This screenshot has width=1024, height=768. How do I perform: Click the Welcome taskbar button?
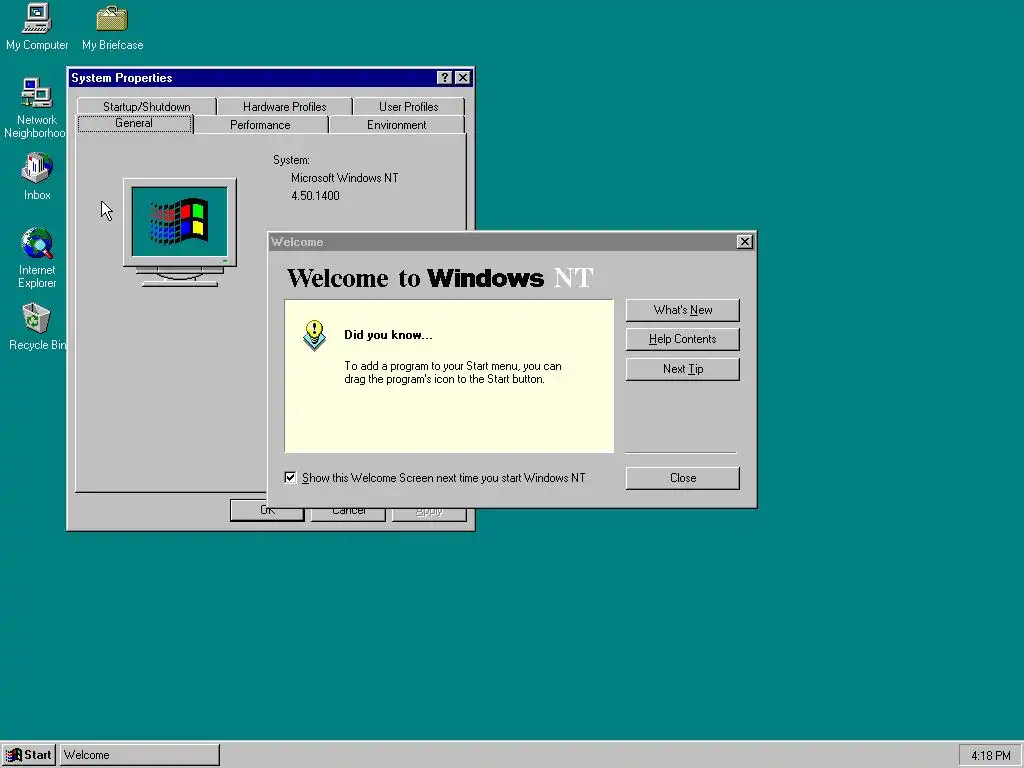tap(140, 755)
